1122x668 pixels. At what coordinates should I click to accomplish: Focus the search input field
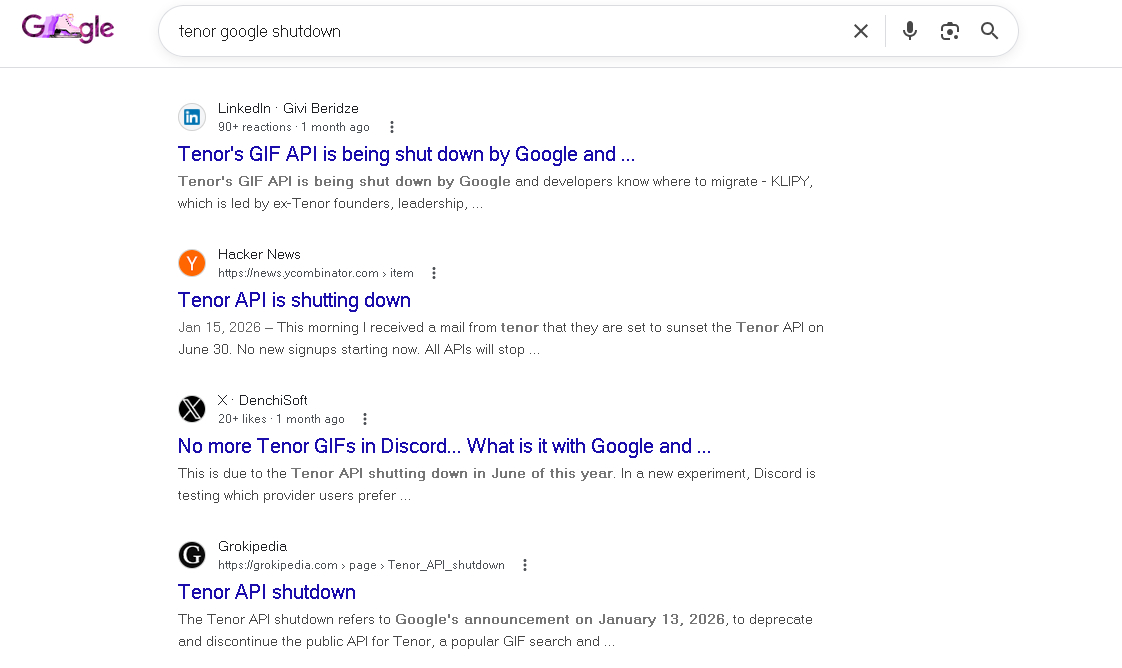click(x=500, y=31)
